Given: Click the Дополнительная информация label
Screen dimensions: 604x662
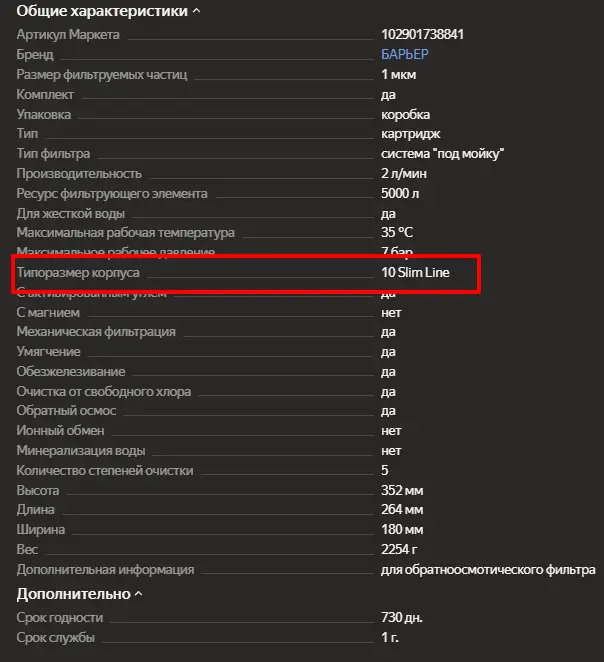Looking at the screenshot, I should [105, 569].
